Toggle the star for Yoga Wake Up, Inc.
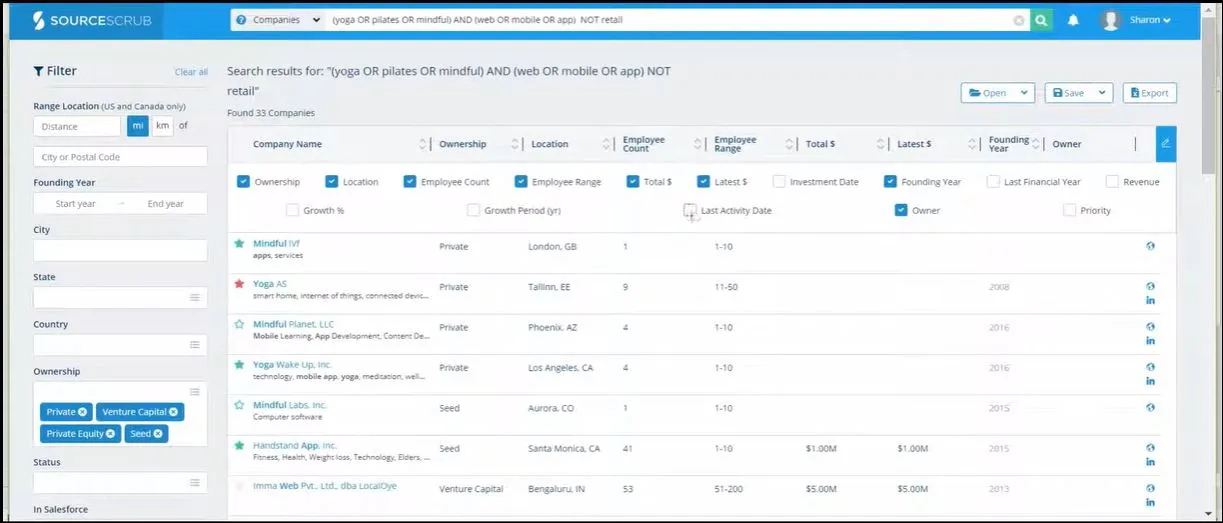This screenshot has height=523, width=1223. click(x=239, y=365)
